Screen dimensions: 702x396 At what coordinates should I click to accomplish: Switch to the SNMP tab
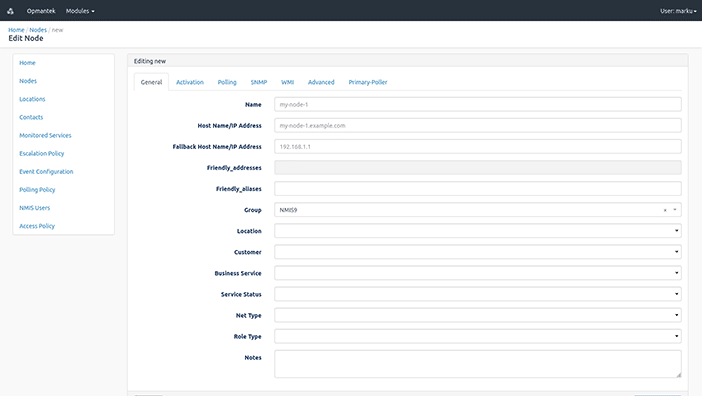click(x=259, y=82)
